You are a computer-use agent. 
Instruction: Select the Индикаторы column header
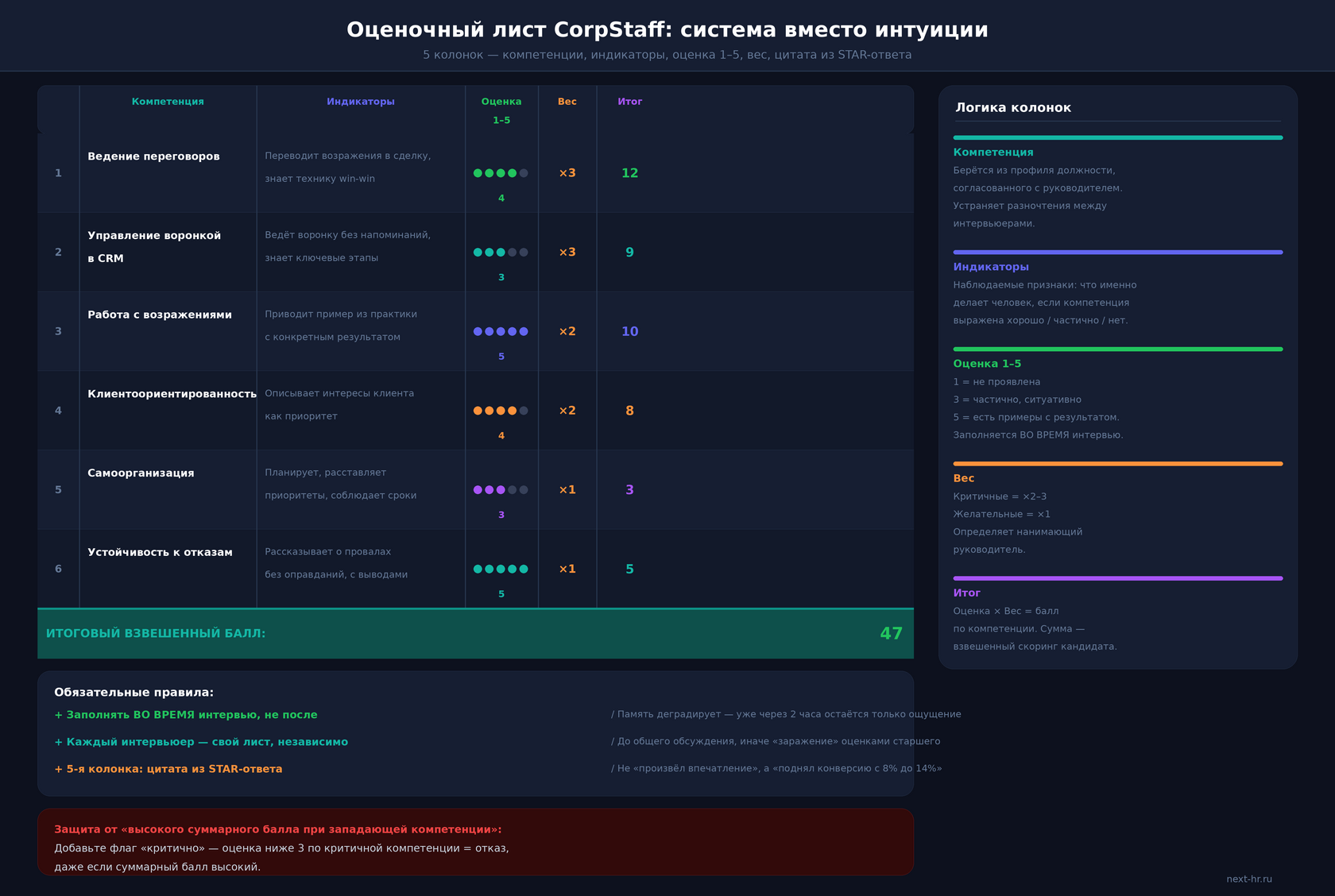point(361,102)
